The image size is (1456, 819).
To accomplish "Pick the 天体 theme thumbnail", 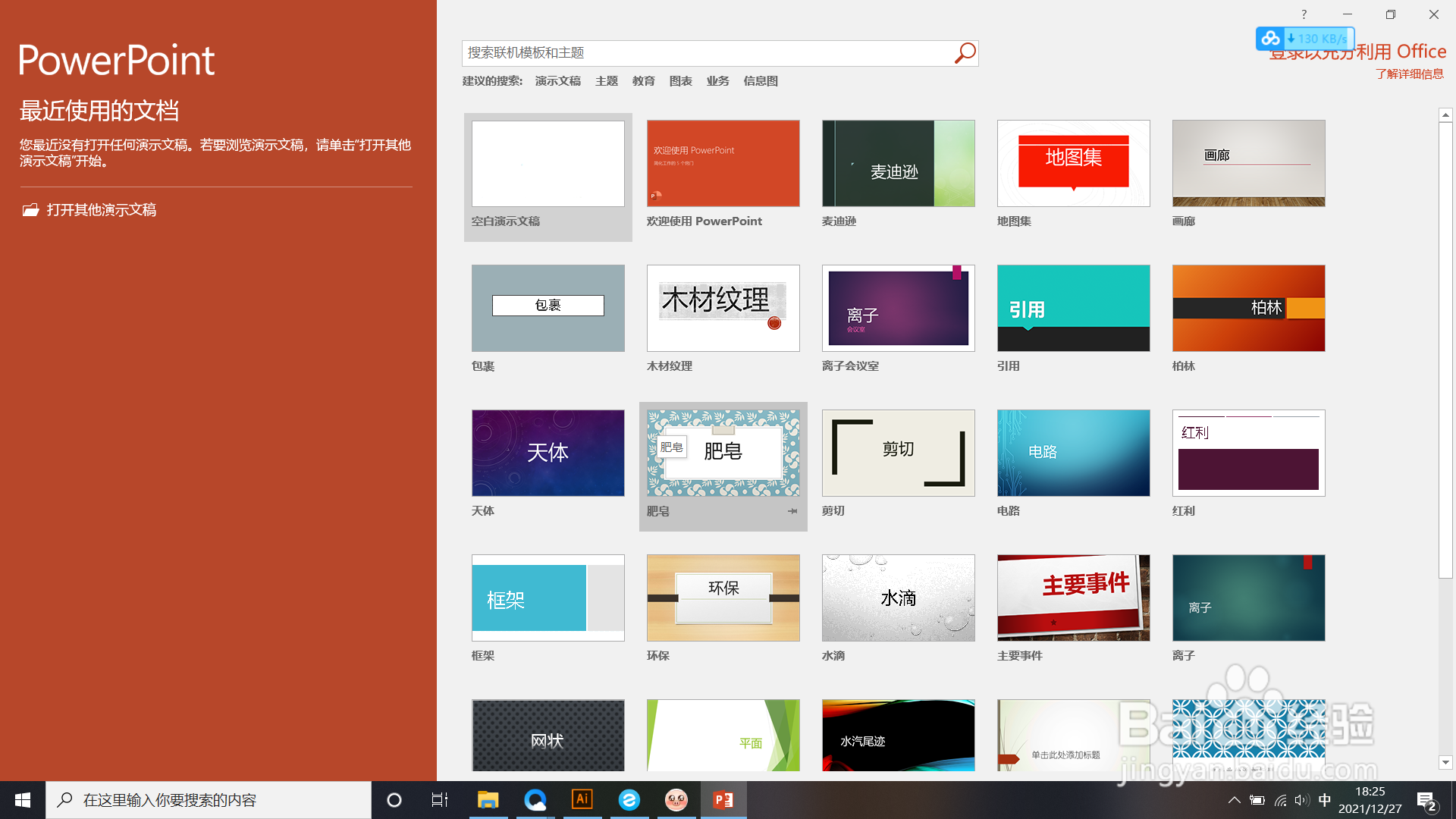I will tap(548, 453).
